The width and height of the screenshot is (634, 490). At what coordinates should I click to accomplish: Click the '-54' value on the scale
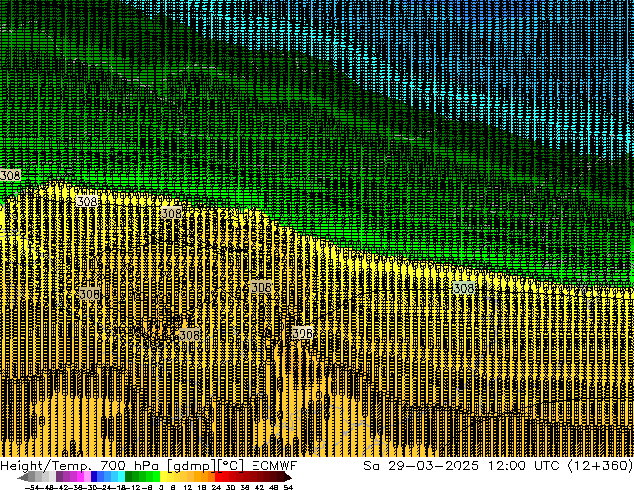pyautogui.click(x=32, y=488)
